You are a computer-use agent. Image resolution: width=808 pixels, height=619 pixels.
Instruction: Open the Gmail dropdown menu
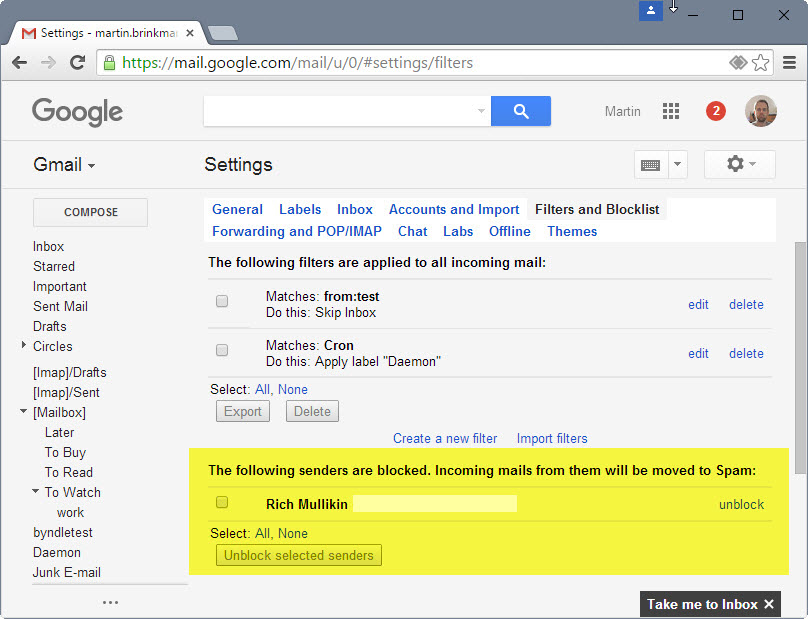point(64,165)
